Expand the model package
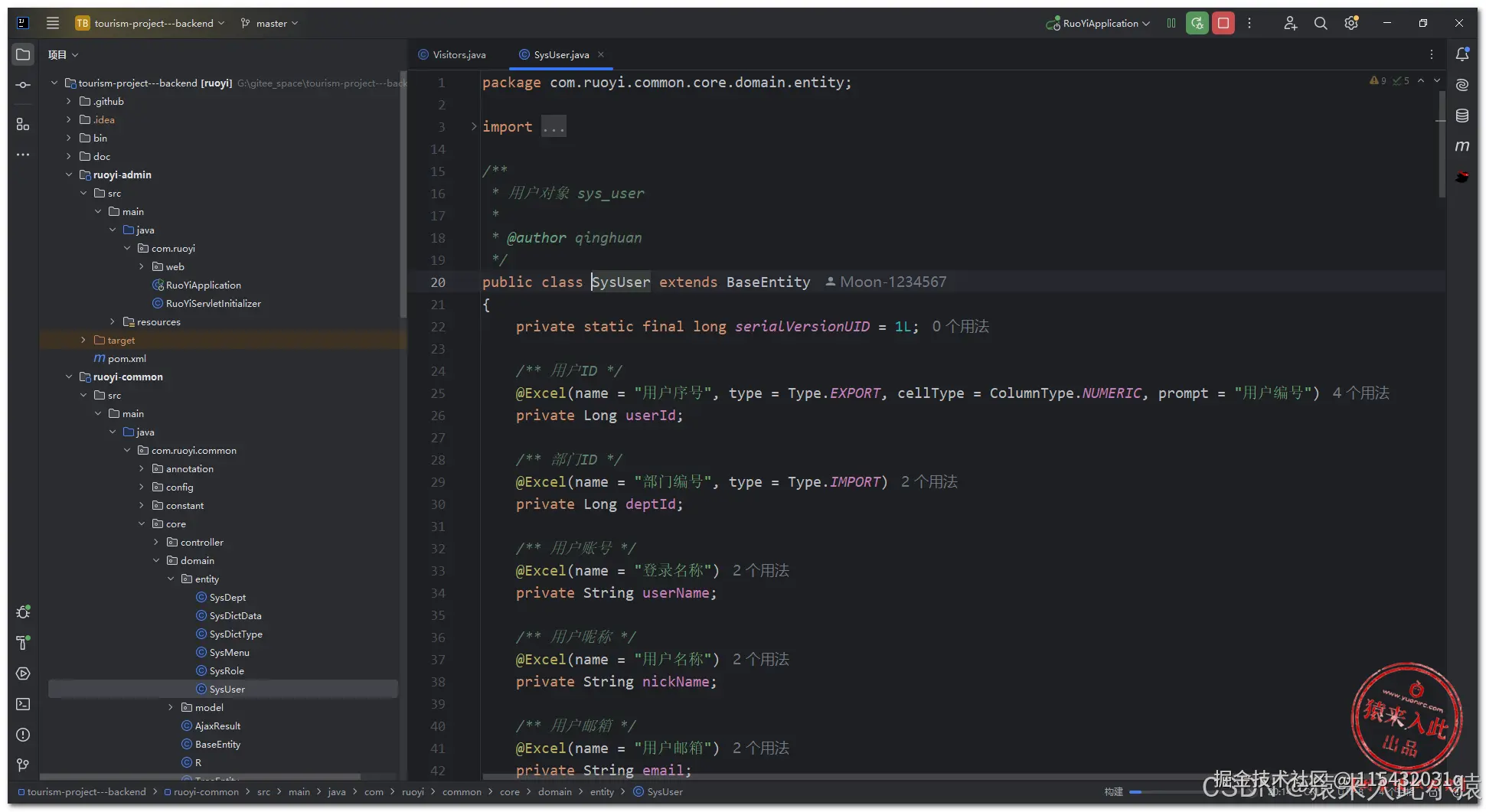Image resolution: width=1486 pixels, height=812 pixels. 171,707
